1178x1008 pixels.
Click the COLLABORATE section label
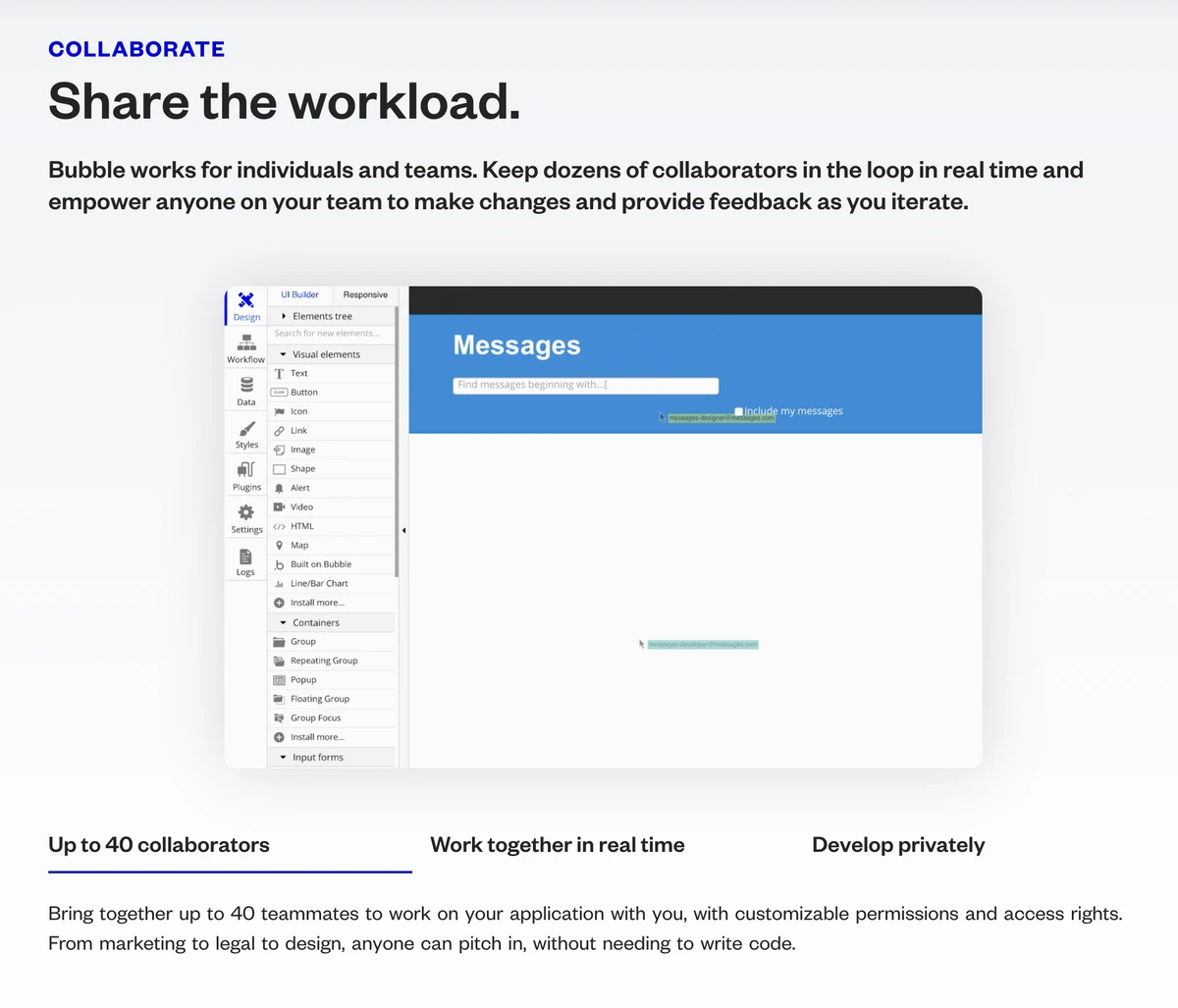coord(136,49)
